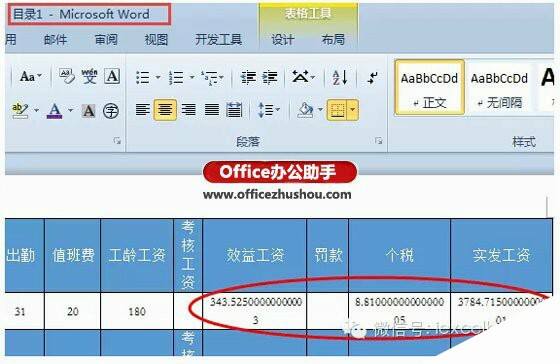This screenshot has height=364, width=560.
Task: Click the shading paint bucket icon
Action: coord(305,110)
